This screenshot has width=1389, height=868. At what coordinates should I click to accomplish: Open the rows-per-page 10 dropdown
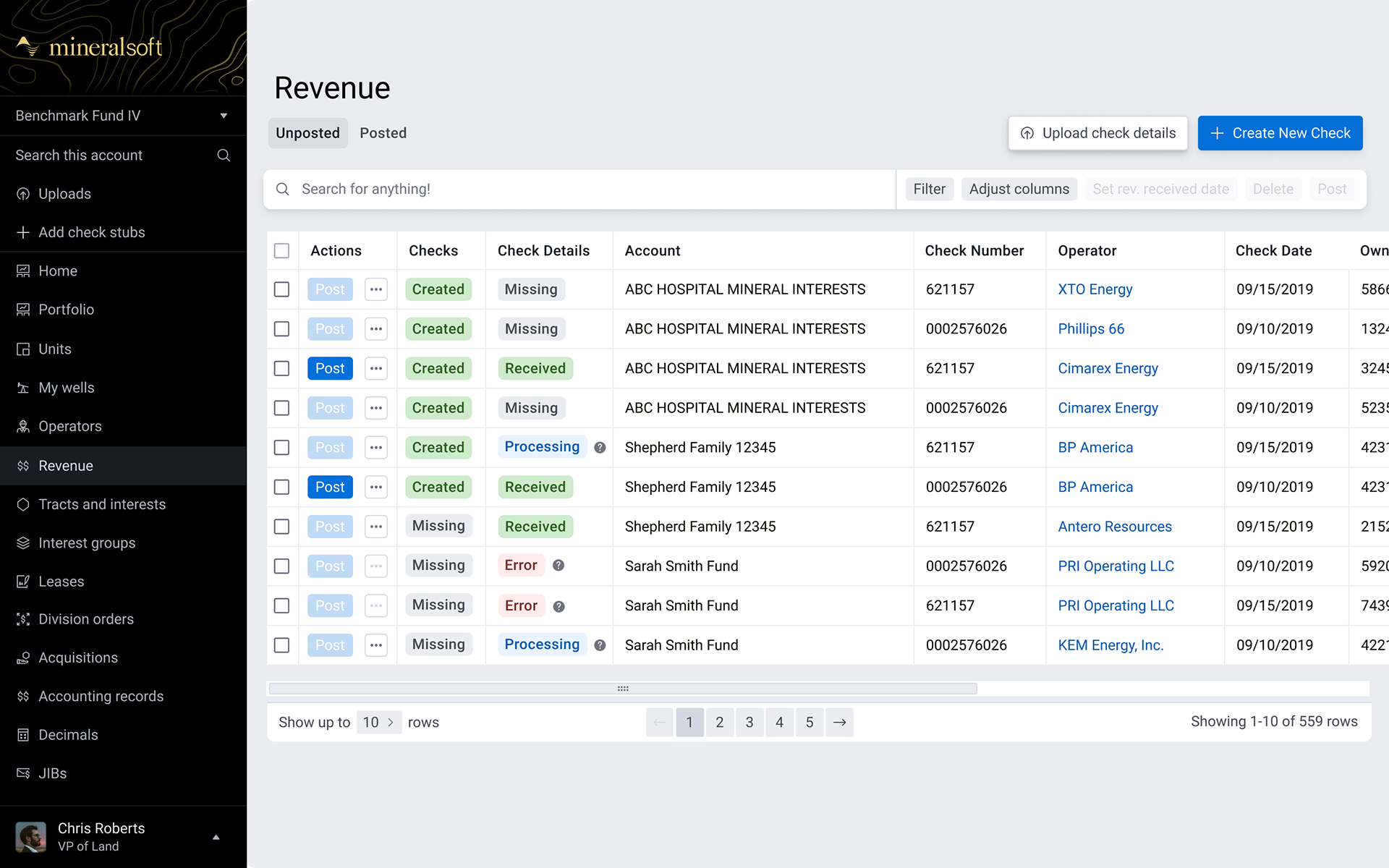coord(379,723)
